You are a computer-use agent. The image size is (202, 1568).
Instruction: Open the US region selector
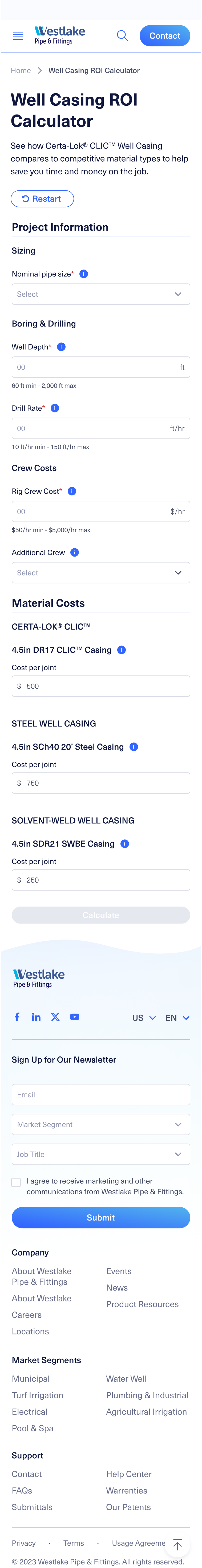(x=144, y=1018)
